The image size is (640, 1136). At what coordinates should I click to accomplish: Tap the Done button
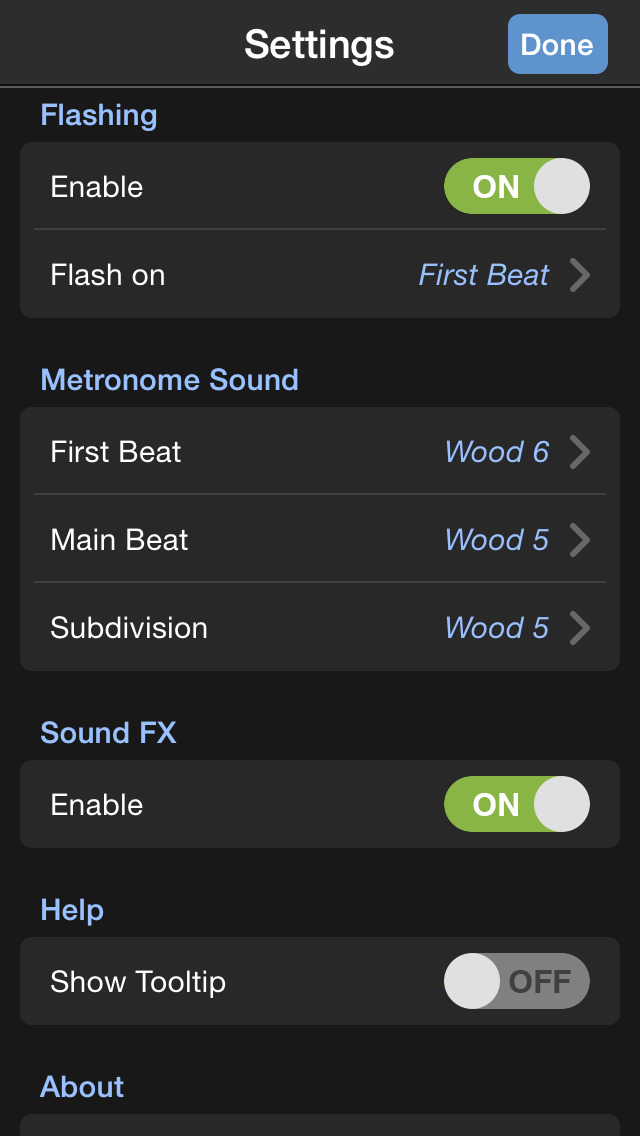click(557, 44)
